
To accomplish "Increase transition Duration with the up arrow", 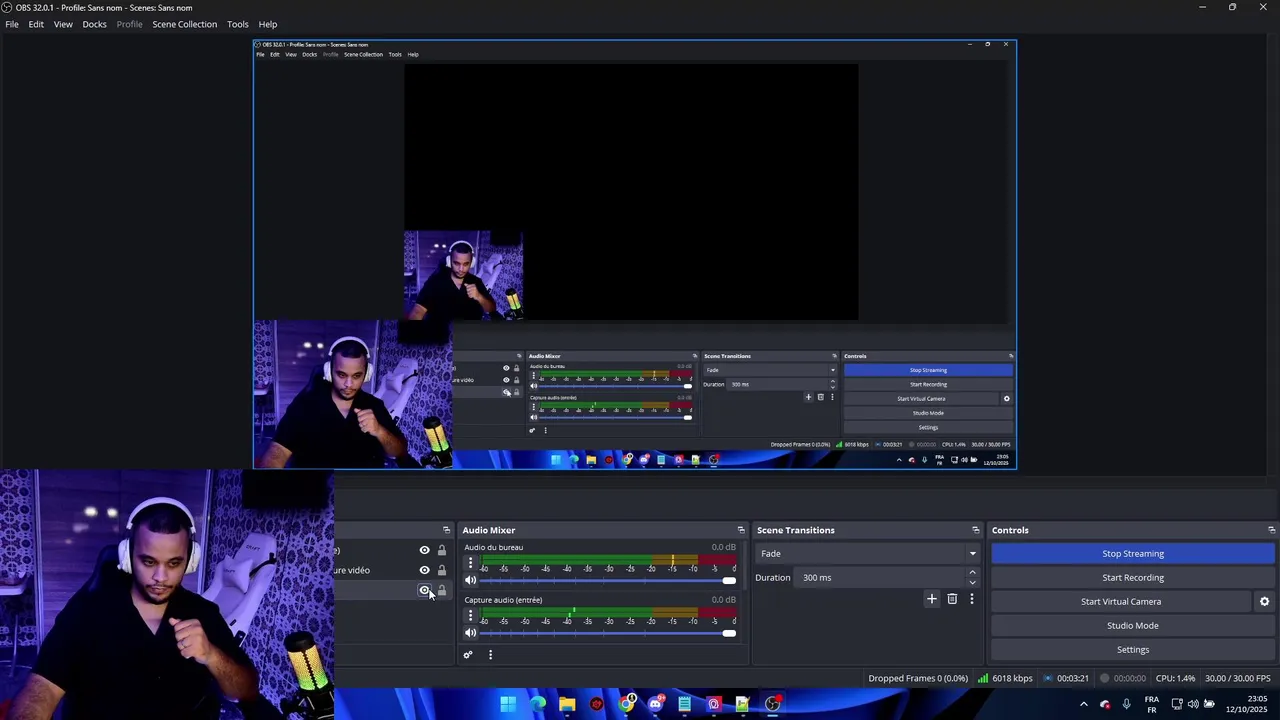I will (972, 573).
